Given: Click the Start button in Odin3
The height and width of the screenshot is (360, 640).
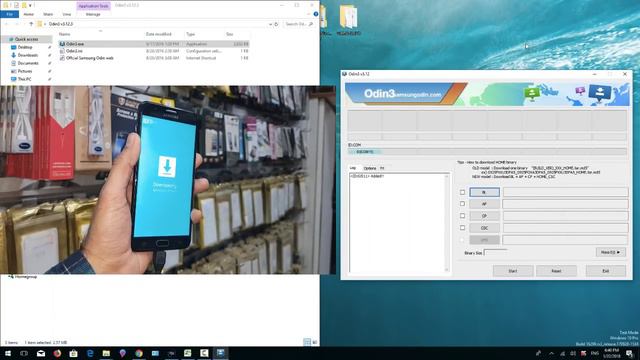Looking at the screenshot, I should (513, 271).
